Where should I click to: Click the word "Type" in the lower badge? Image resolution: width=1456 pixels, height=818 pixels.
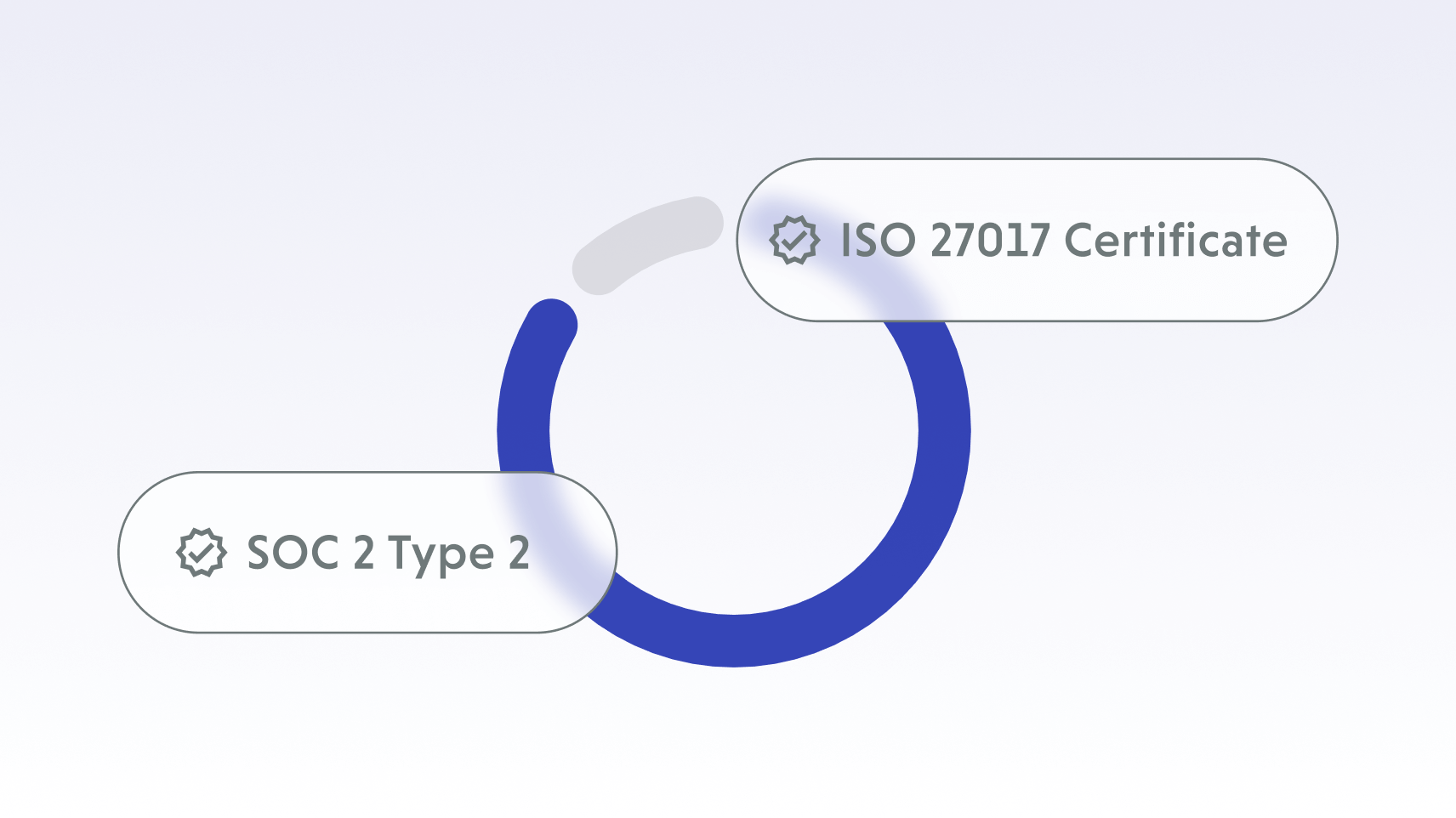click(x=441, y=554)
